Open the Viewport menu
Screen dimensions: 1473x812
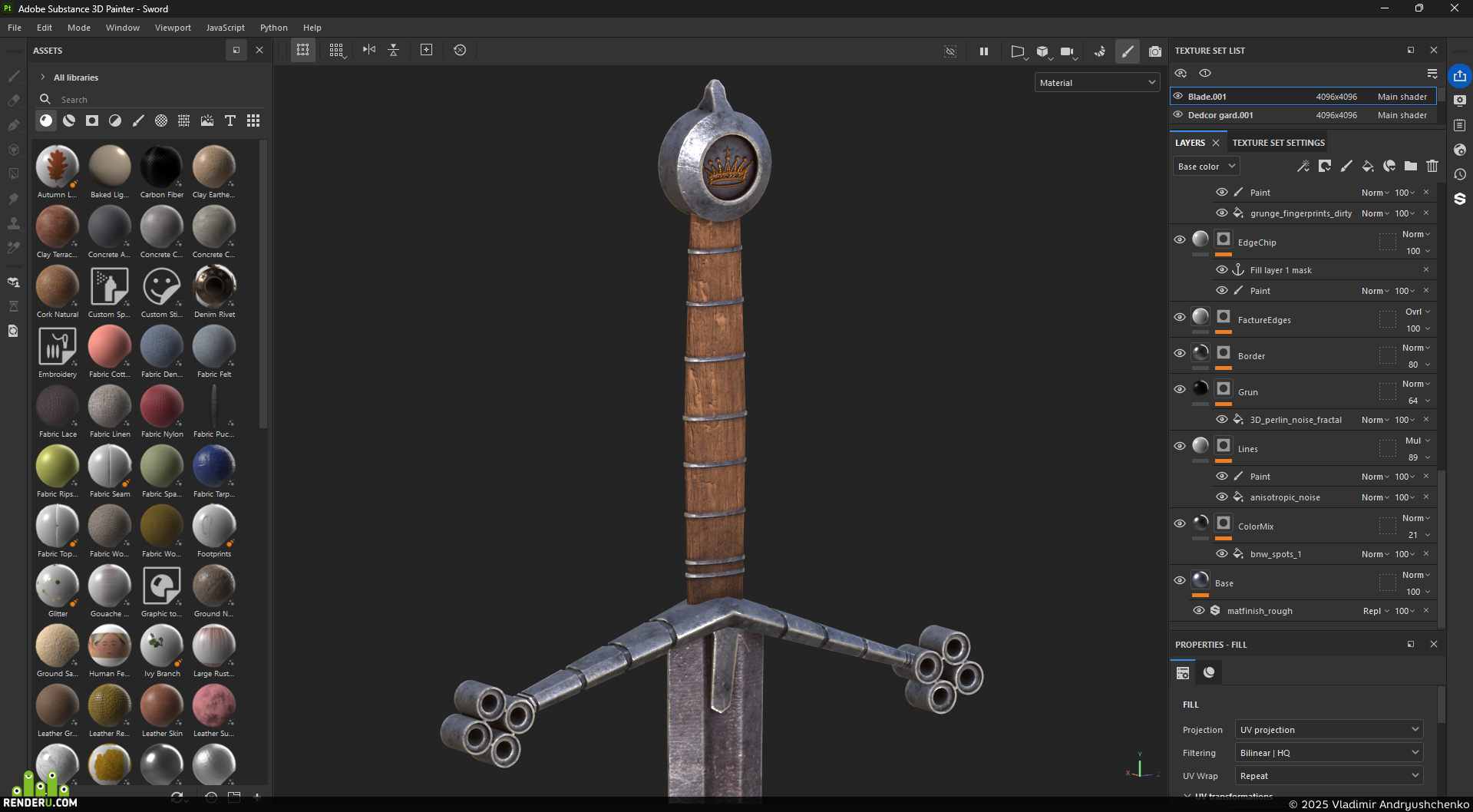tap(173, 28)
